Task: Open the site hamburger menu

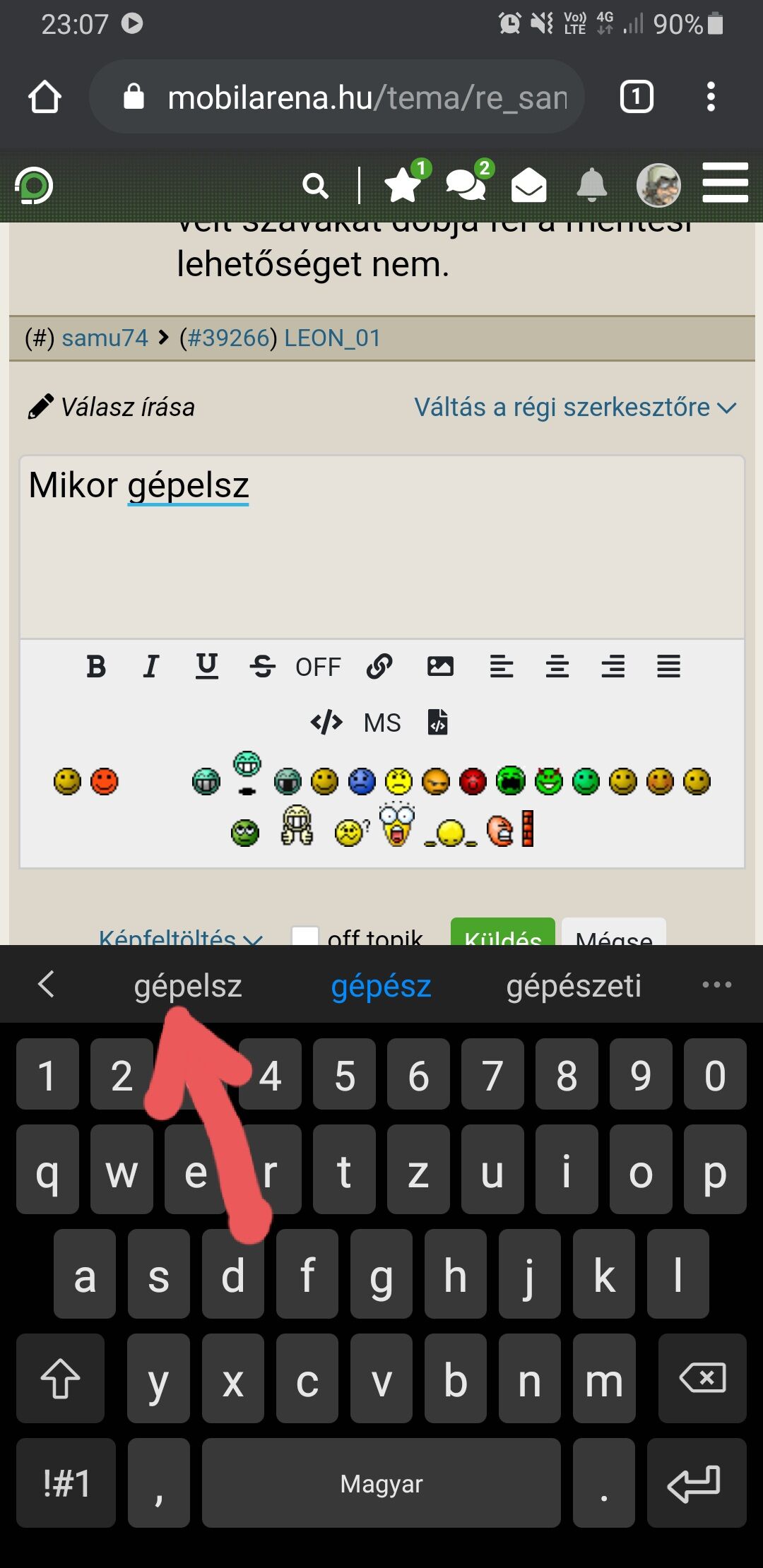Action: tap(726, 184)
